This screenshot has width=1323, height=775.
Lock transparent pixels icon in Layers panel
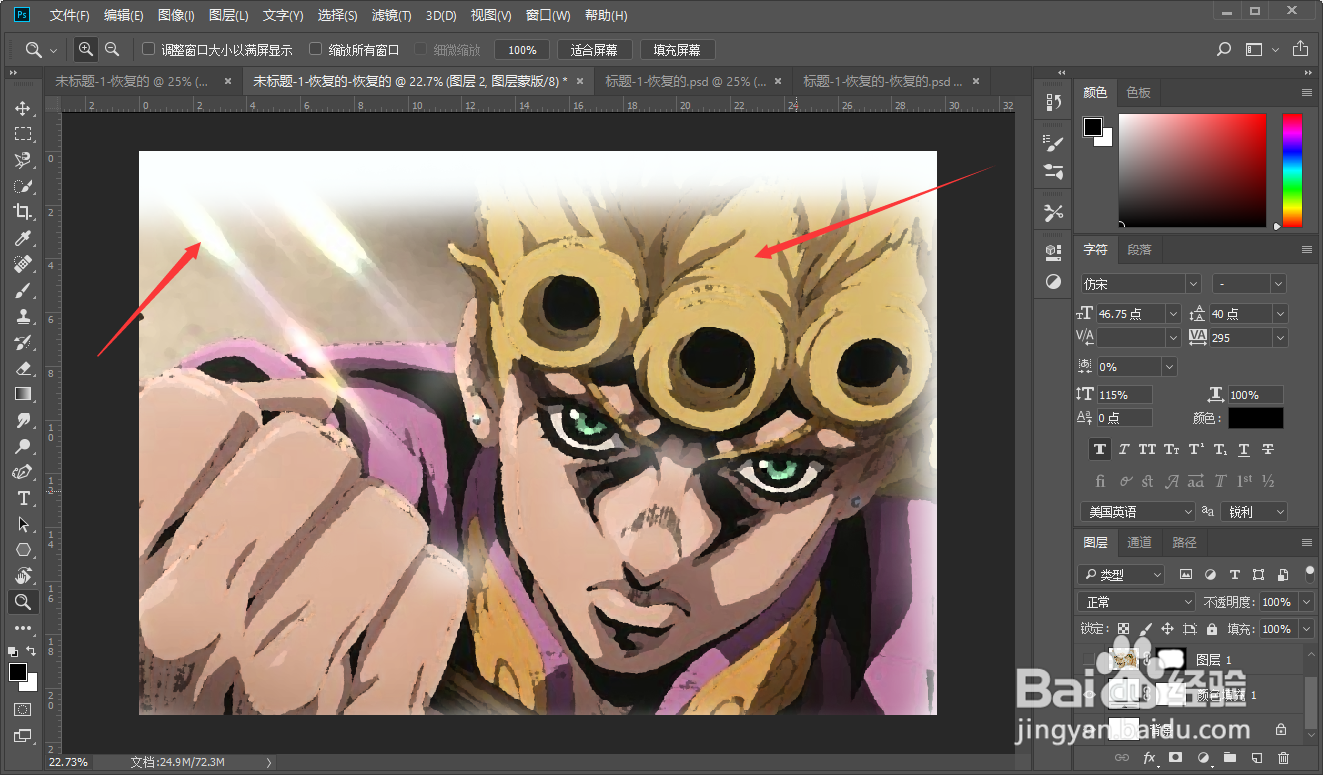1123,629
